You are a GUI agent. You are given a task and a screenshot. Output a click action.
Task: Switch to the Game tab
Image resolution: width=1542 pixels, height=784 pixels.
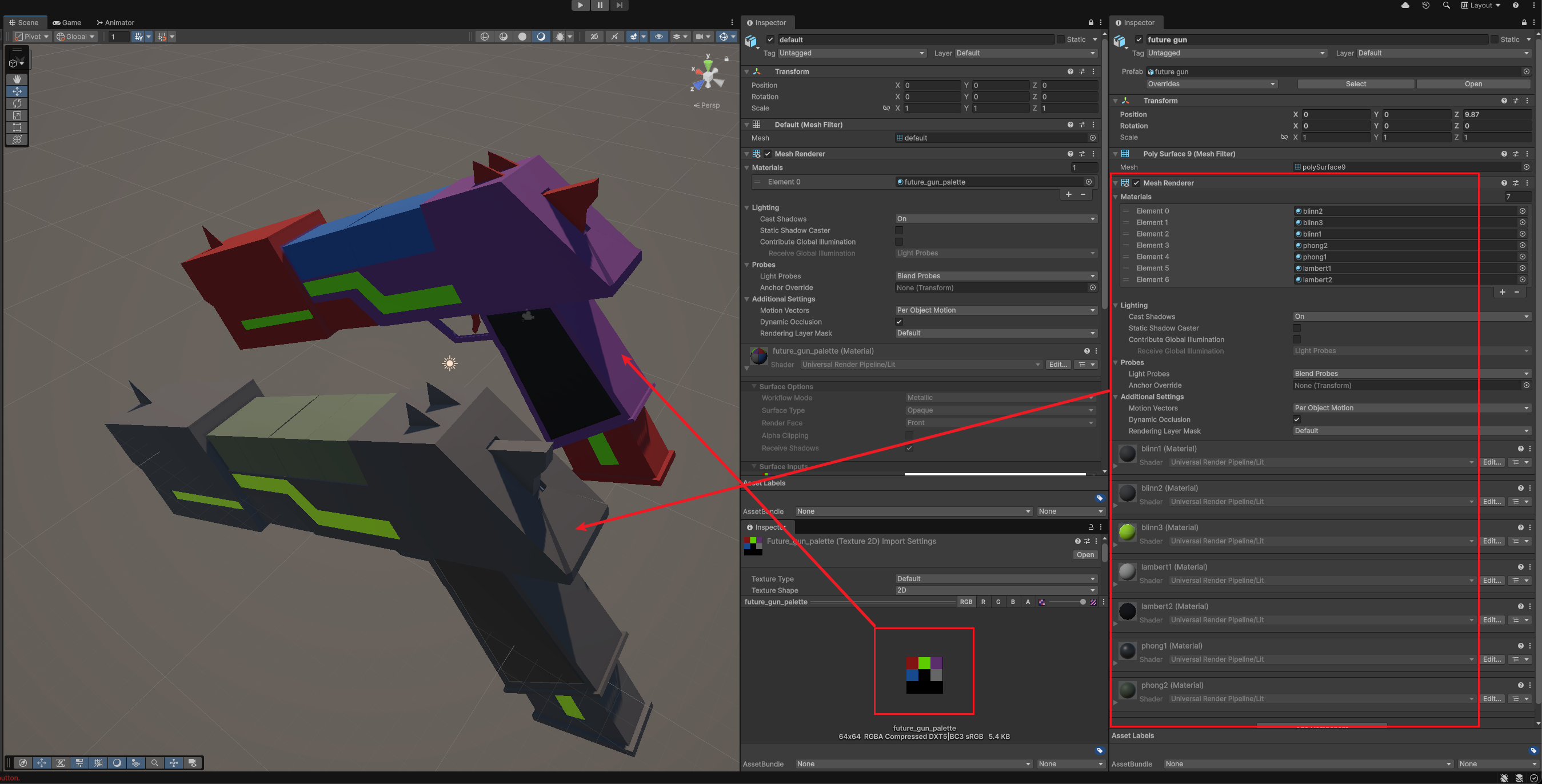pos(67,22)
